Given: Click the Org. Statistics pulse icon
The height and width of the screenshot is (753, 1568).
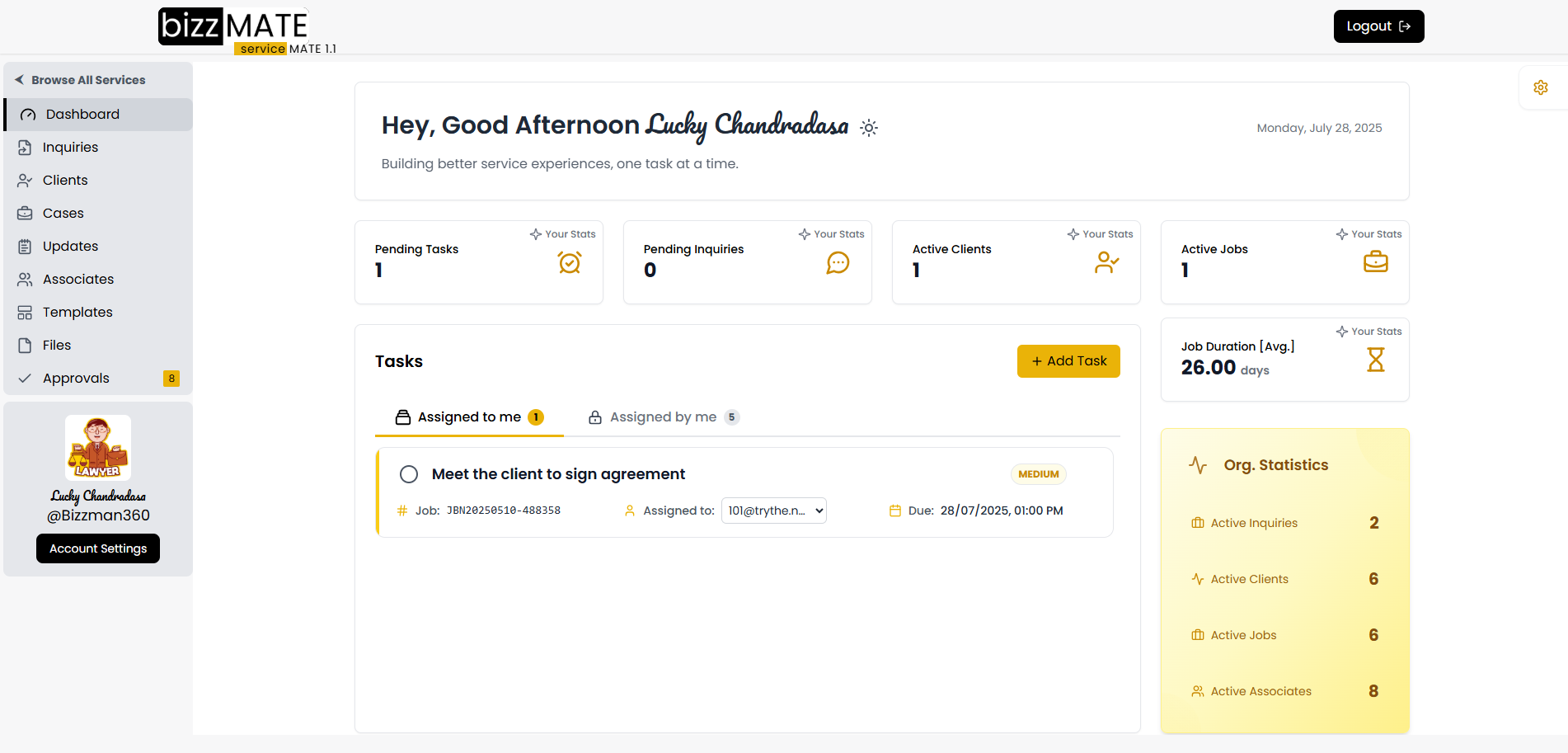Looking at the screenshot, I should tap(1198, 465).
